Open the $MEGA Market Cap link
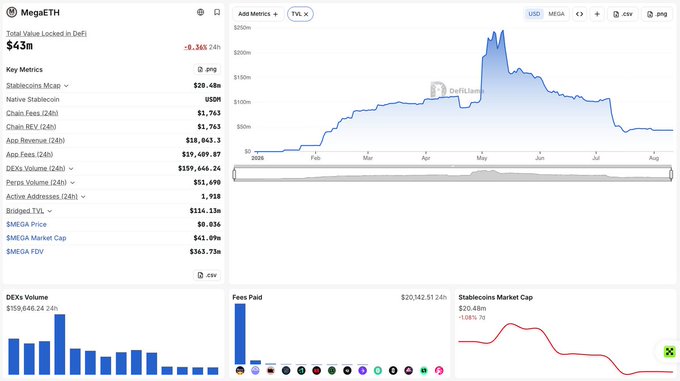Viewport: 680px width, 381px height. (x=36, y=238)
